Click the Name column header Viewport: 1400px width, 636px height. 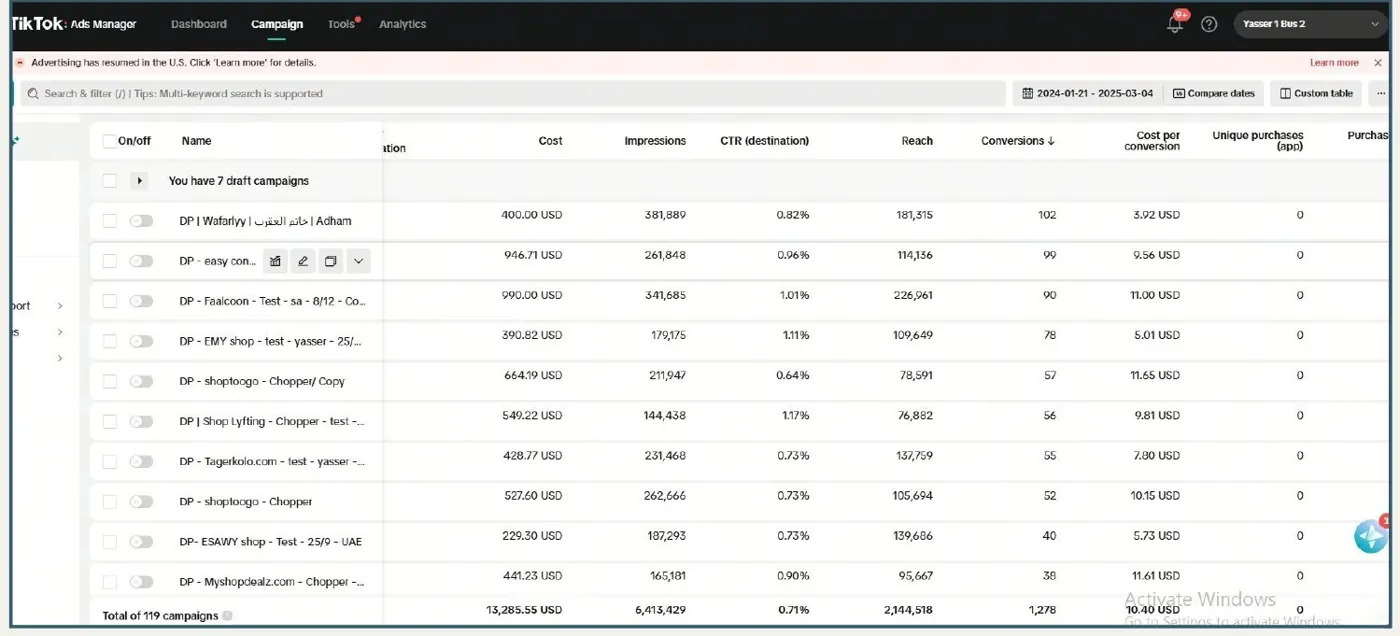tap(196, 141)
